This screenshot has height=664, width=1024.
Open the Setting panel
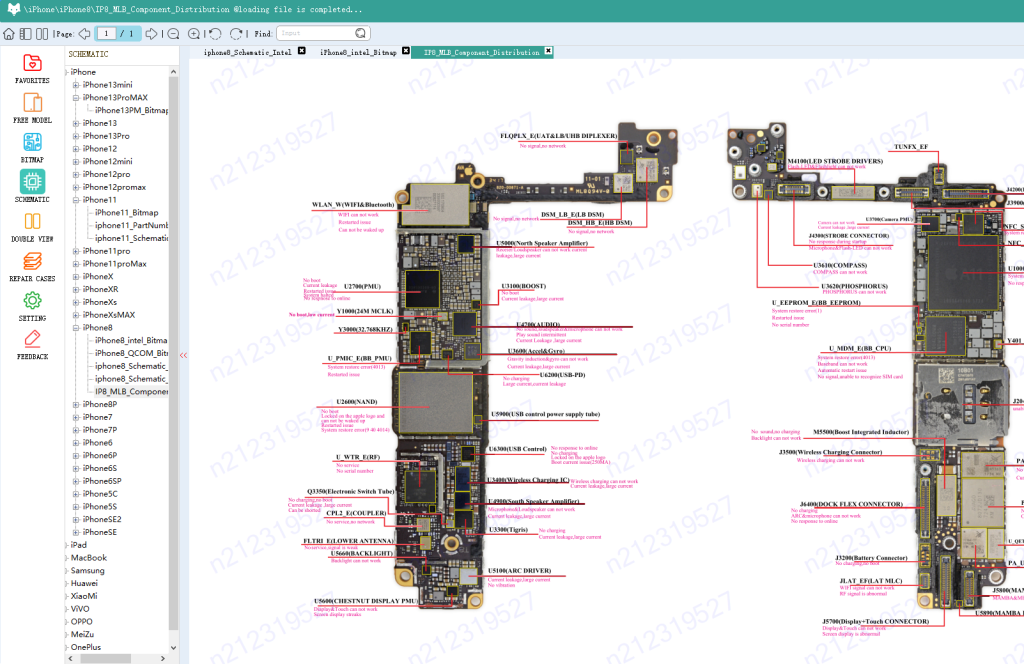pyautogui.click(x=32, y=306)
